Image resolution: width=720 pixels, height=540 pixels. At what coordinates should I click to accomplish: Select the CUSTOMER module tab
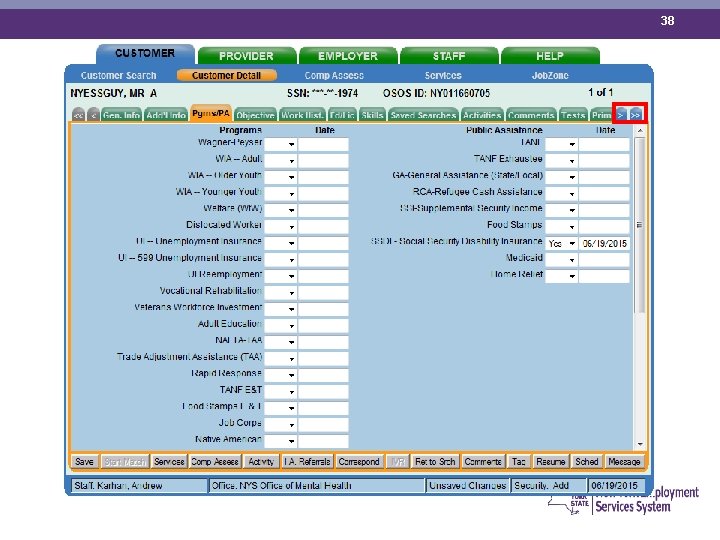point(145,54)
